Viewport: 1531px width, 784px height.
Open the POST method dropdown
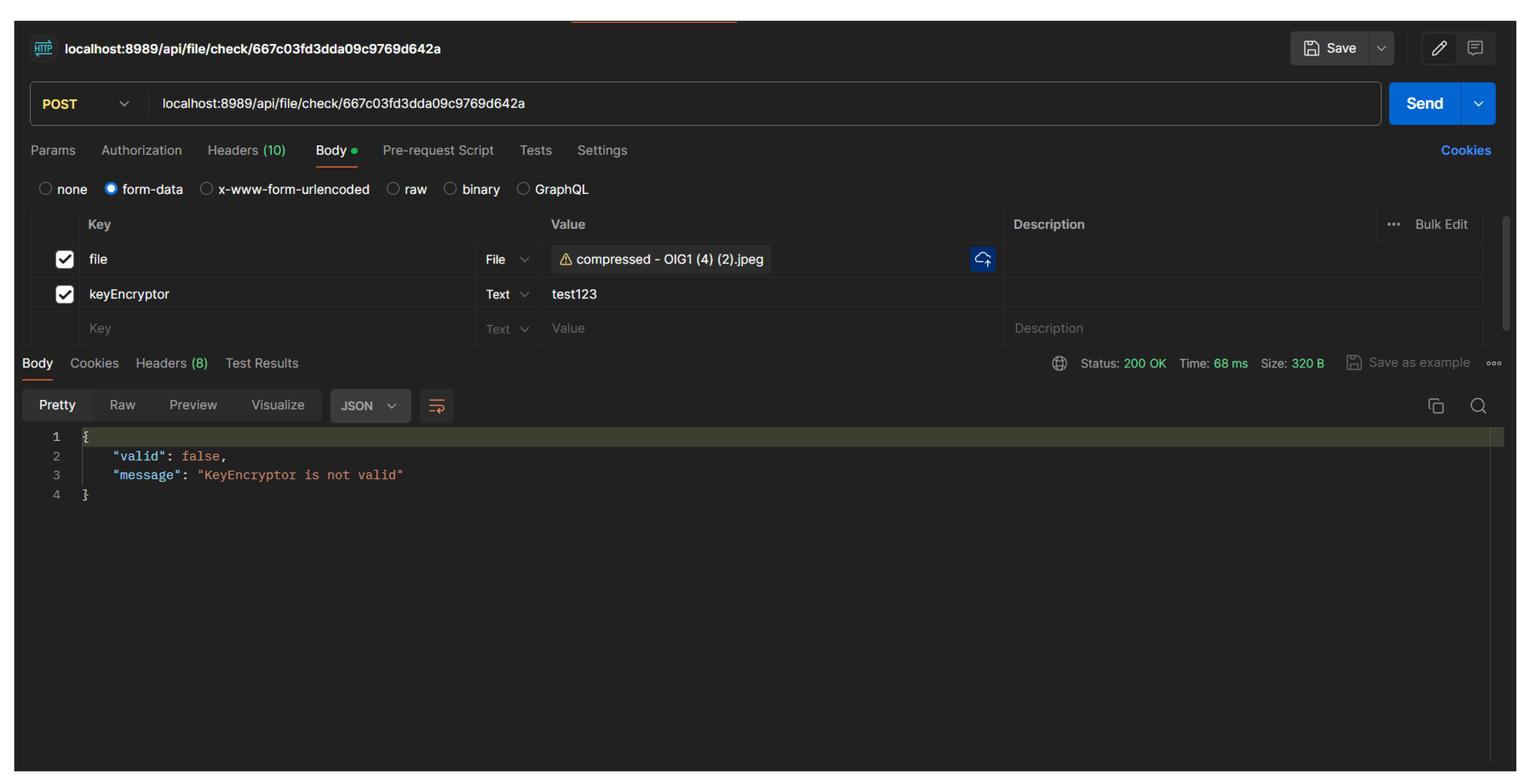click(86, 104)
